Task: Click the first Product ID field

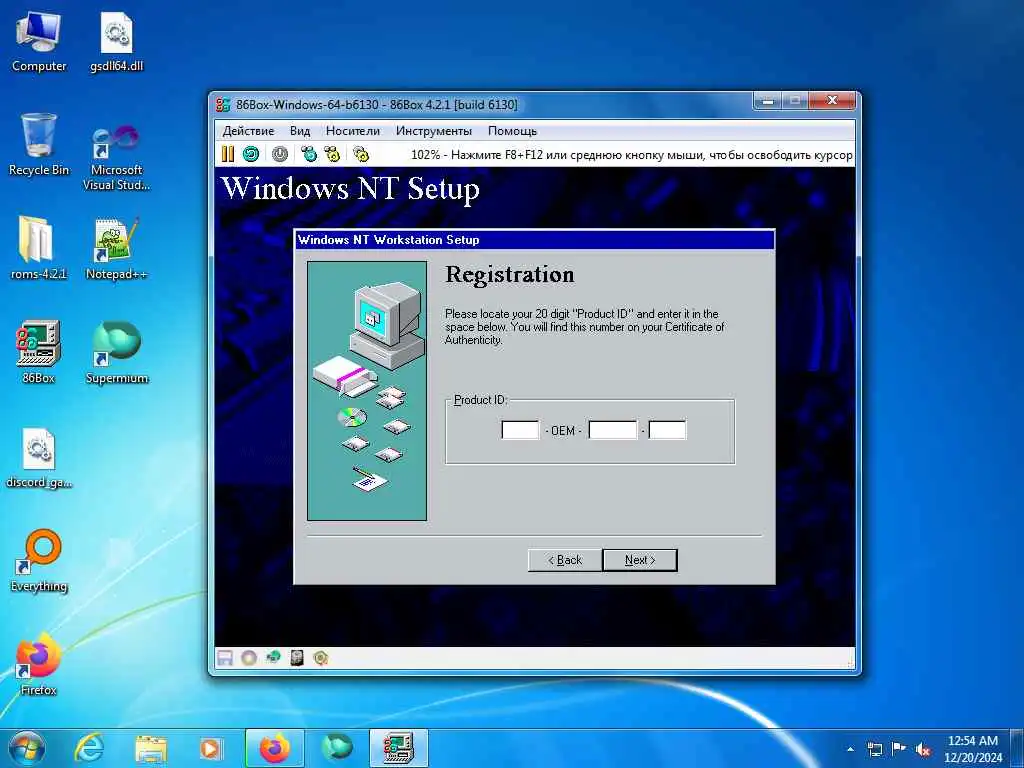Action: (x=520, y=430)
